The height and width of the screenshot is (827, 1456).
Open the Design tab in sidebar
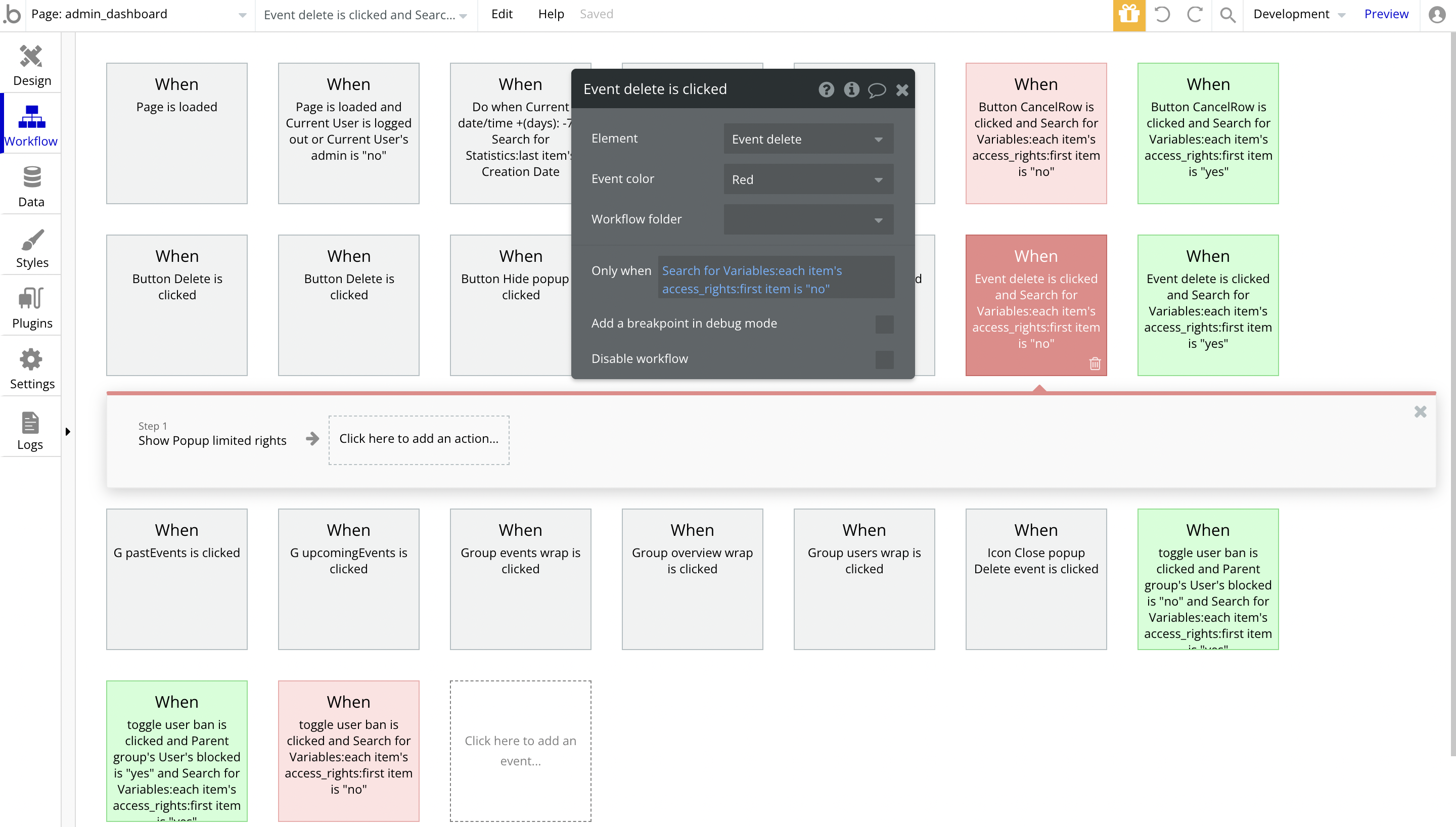[31, 64]
